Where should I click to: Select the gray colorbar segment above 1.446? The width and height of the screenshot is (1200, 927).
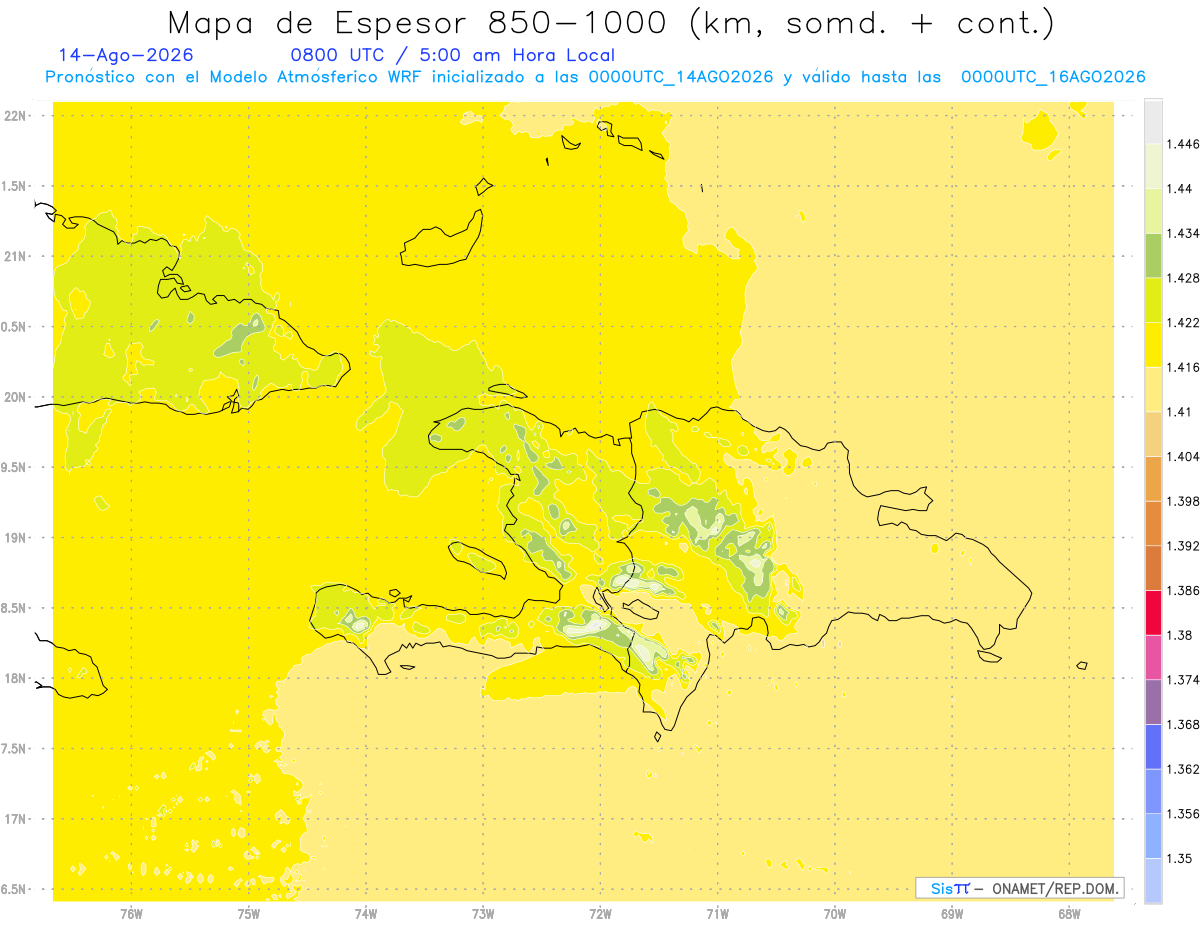pos(1153,121)
